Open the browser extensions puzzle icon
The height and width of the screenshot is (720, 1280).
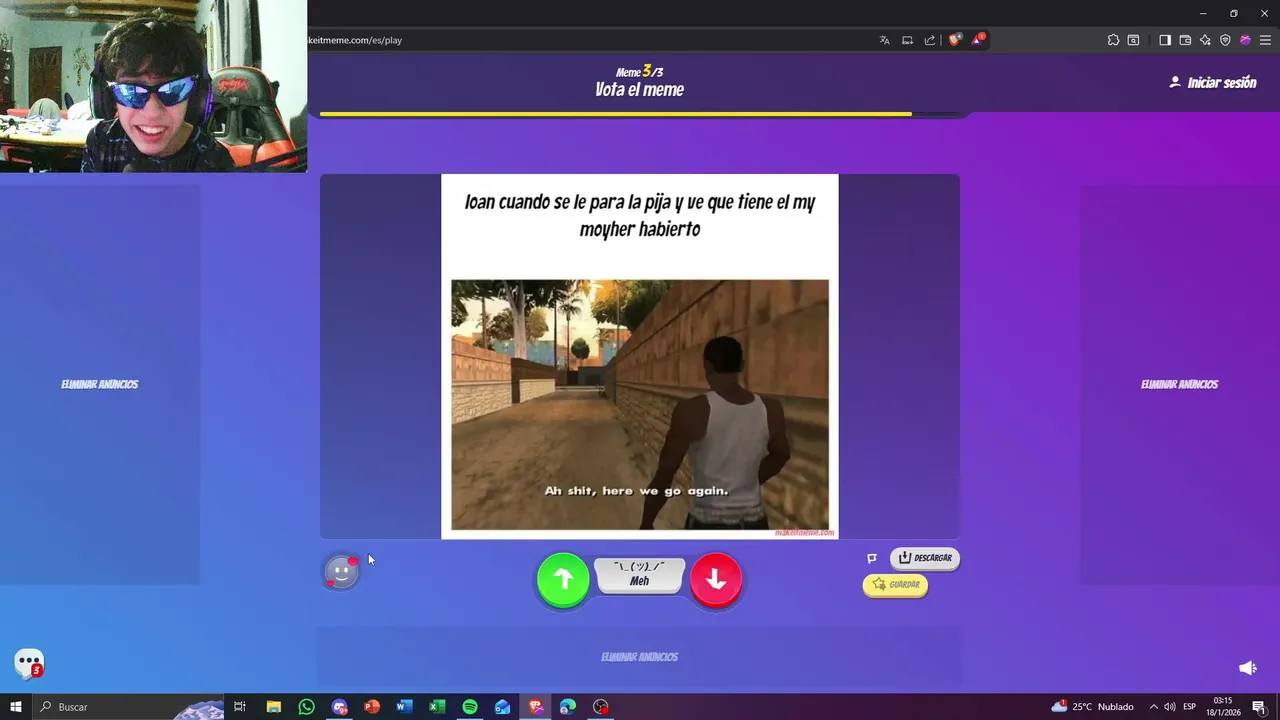coord(1113,40)
